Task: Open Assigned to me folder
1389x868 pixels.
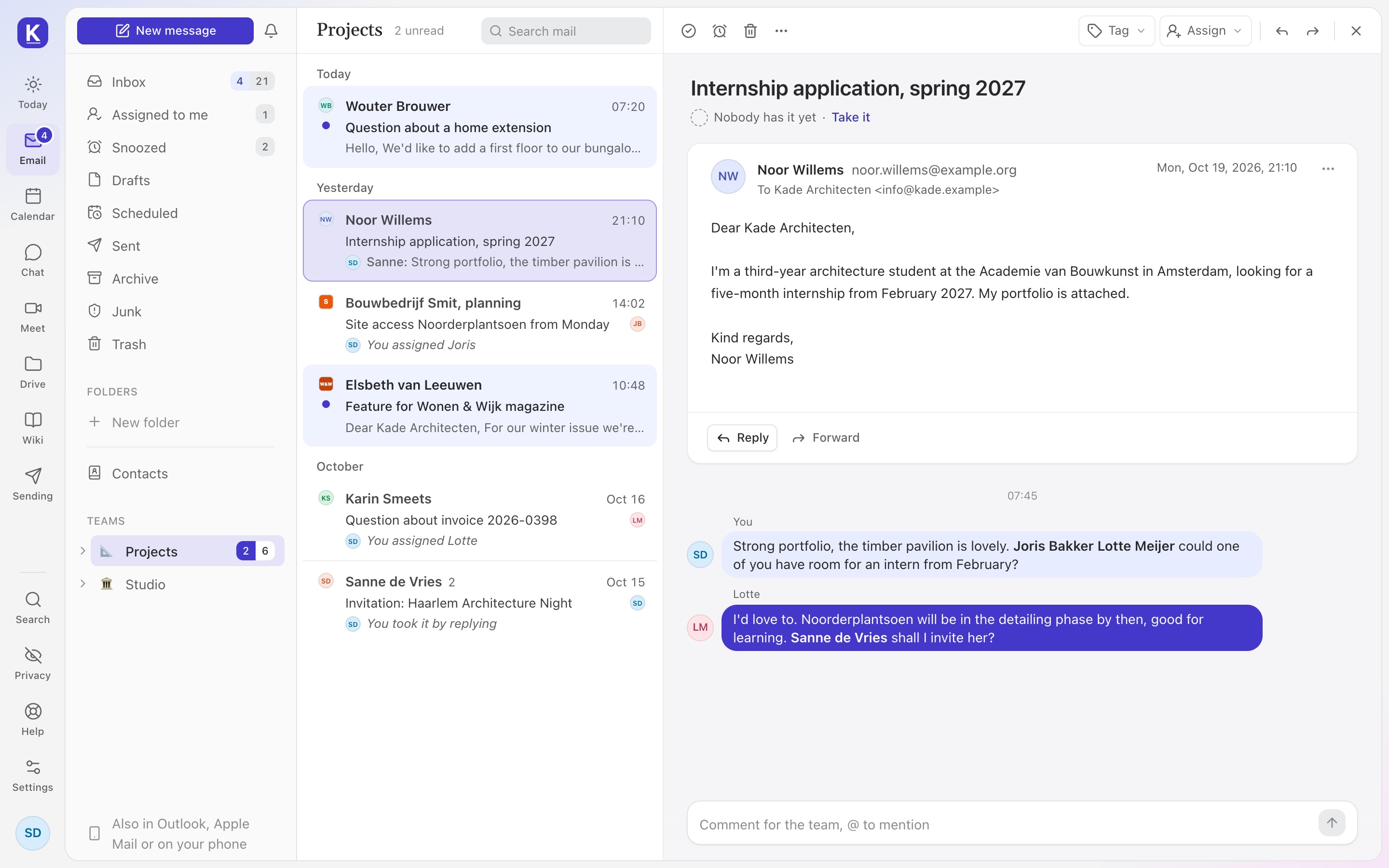Action: (180, 114)
